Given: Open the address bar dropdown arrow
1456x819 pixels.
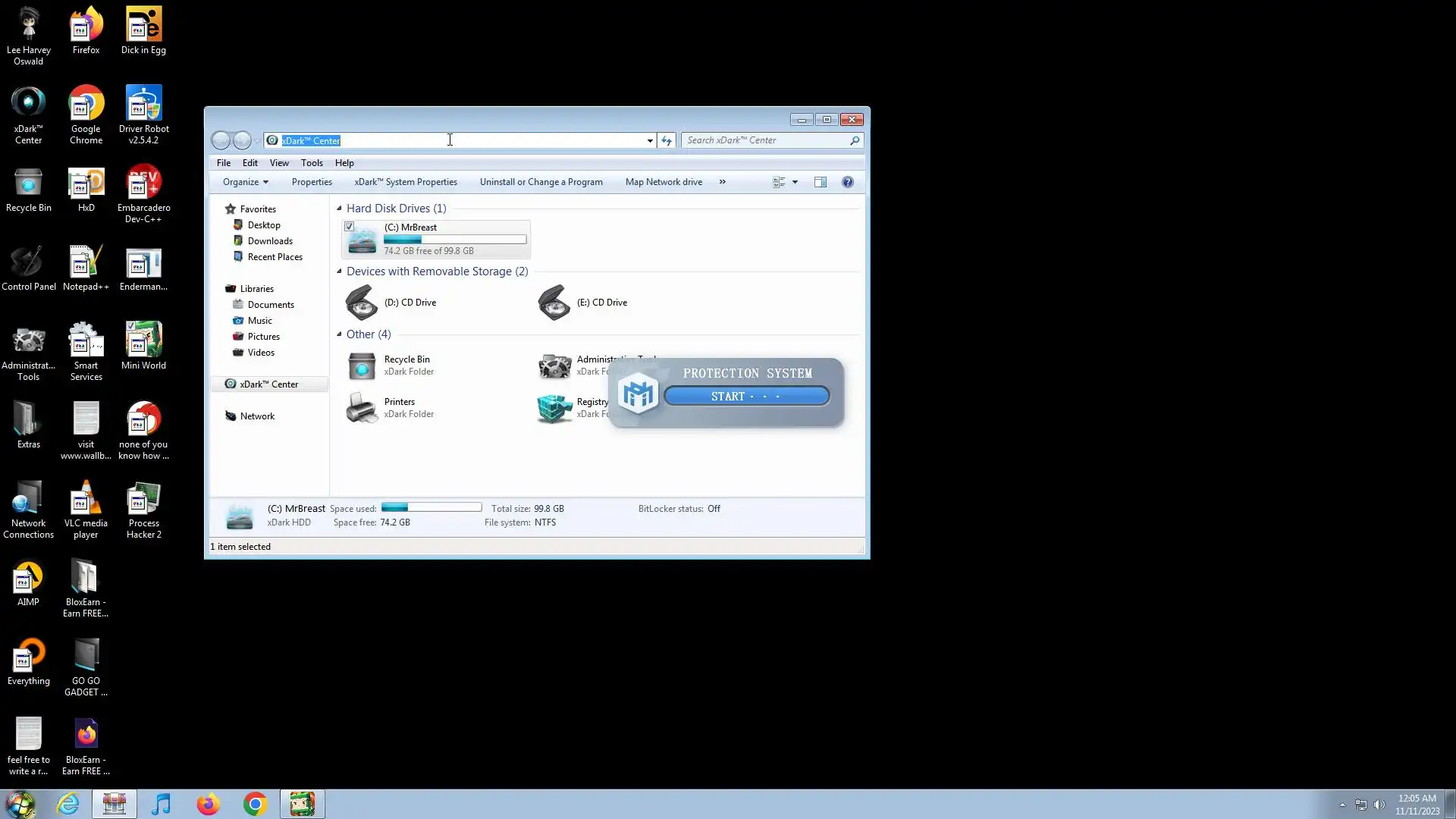Looking at the screenshot, I should coord(650,140).
